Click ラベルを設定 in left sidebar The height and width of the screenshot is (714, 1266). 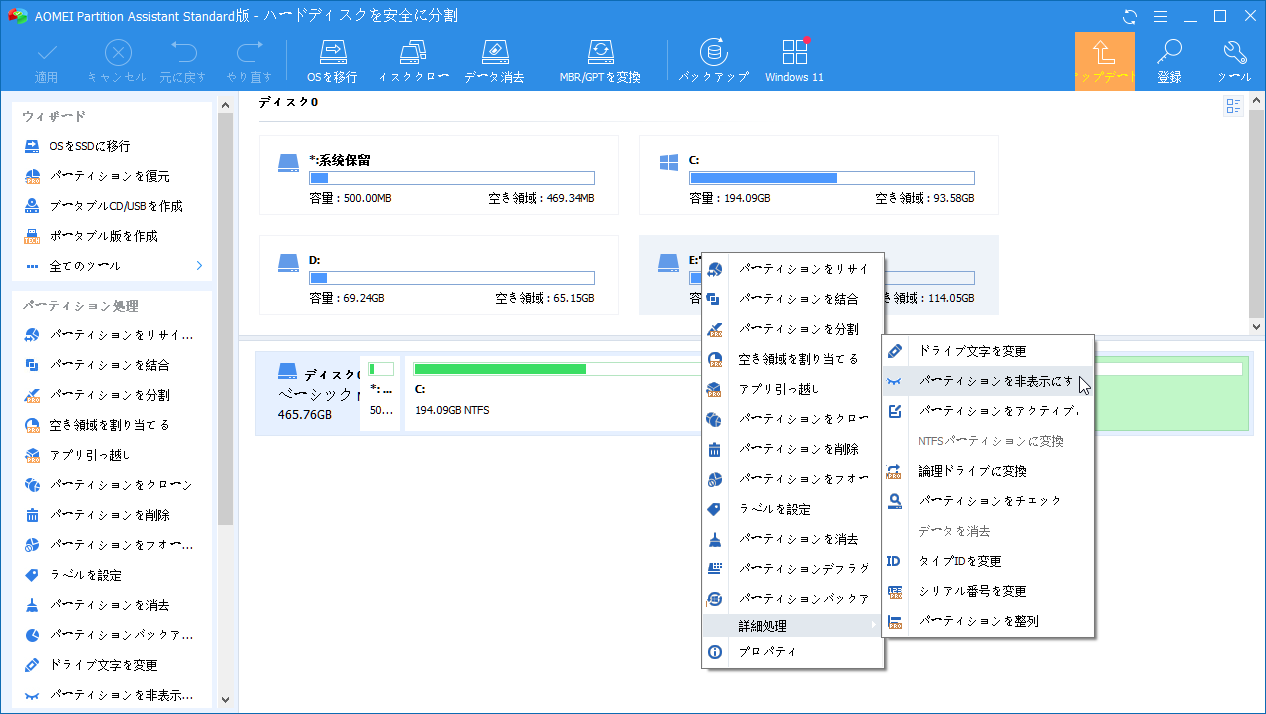(111, 575)
